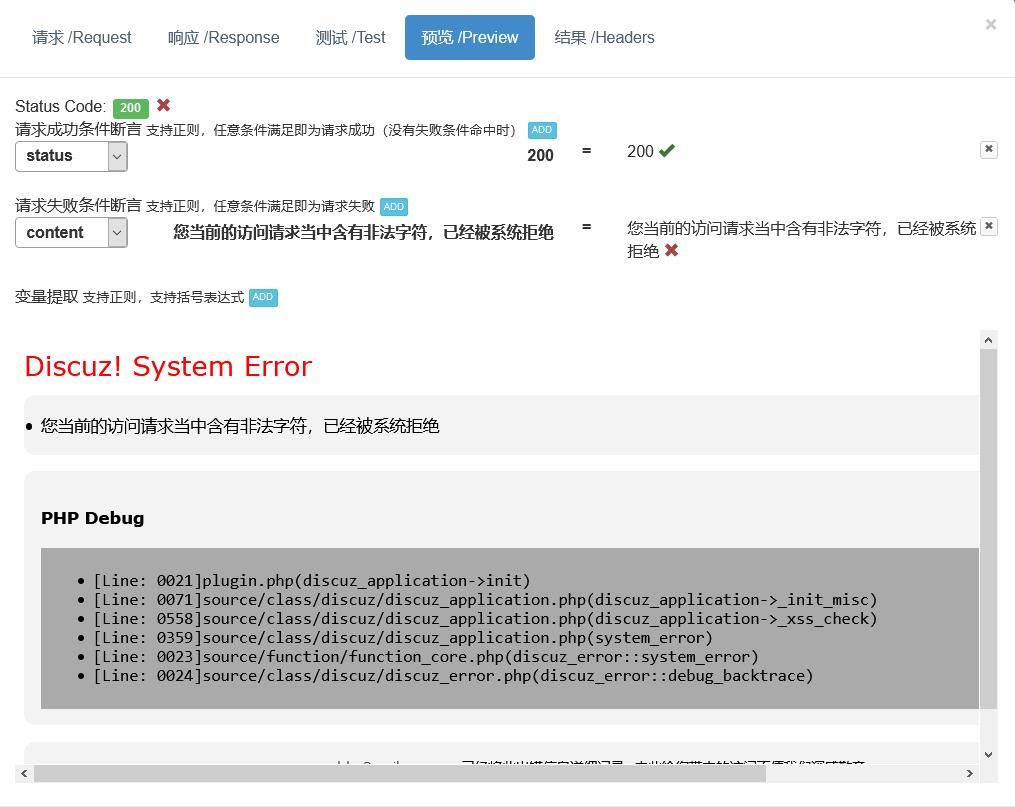This screenshot has width=1015, height=807.
Task: Click the Line 0071 _init_misc trace entry
Action: pyautogui.click(x=485, y=600)
